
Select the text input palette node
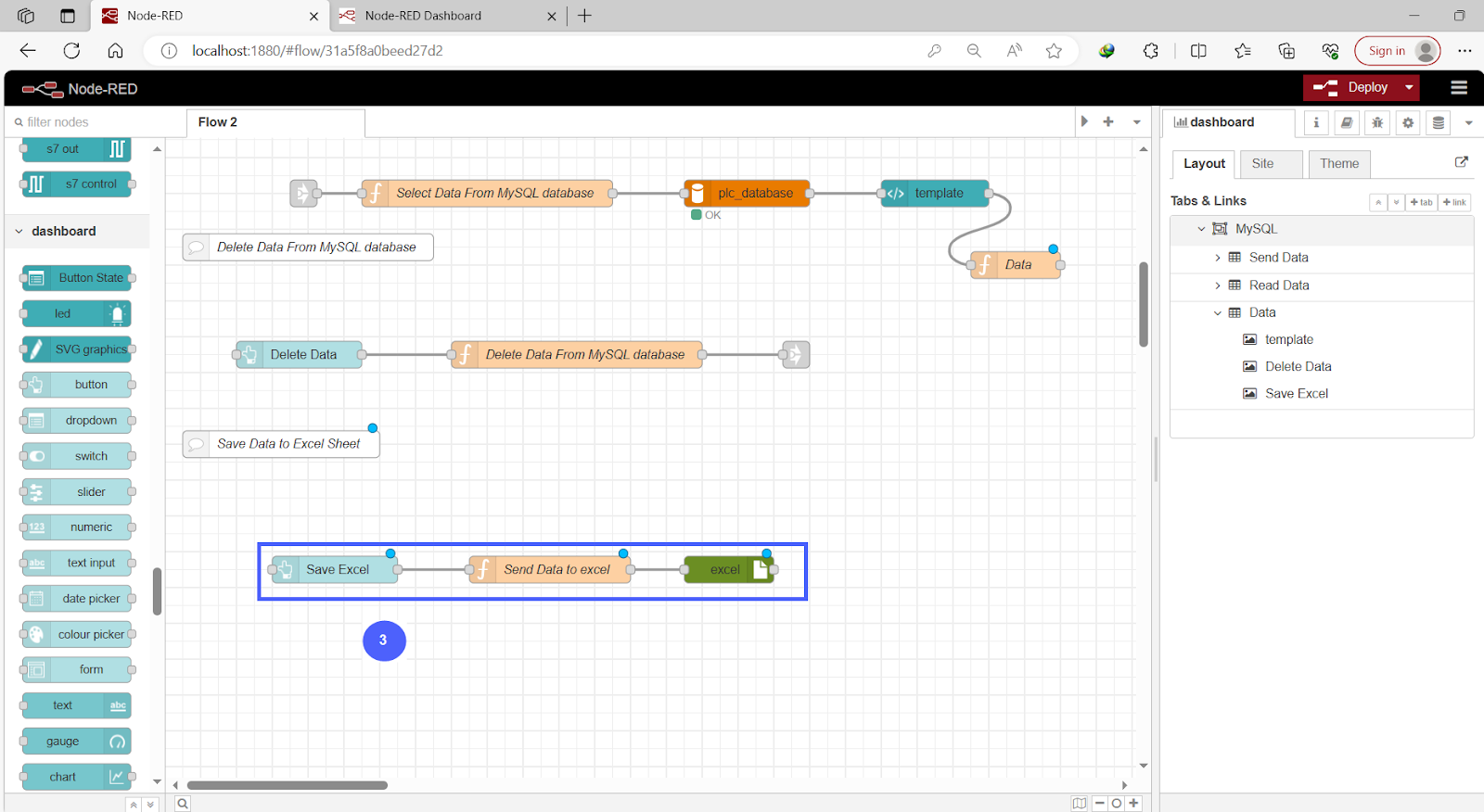tap(76, 563)
